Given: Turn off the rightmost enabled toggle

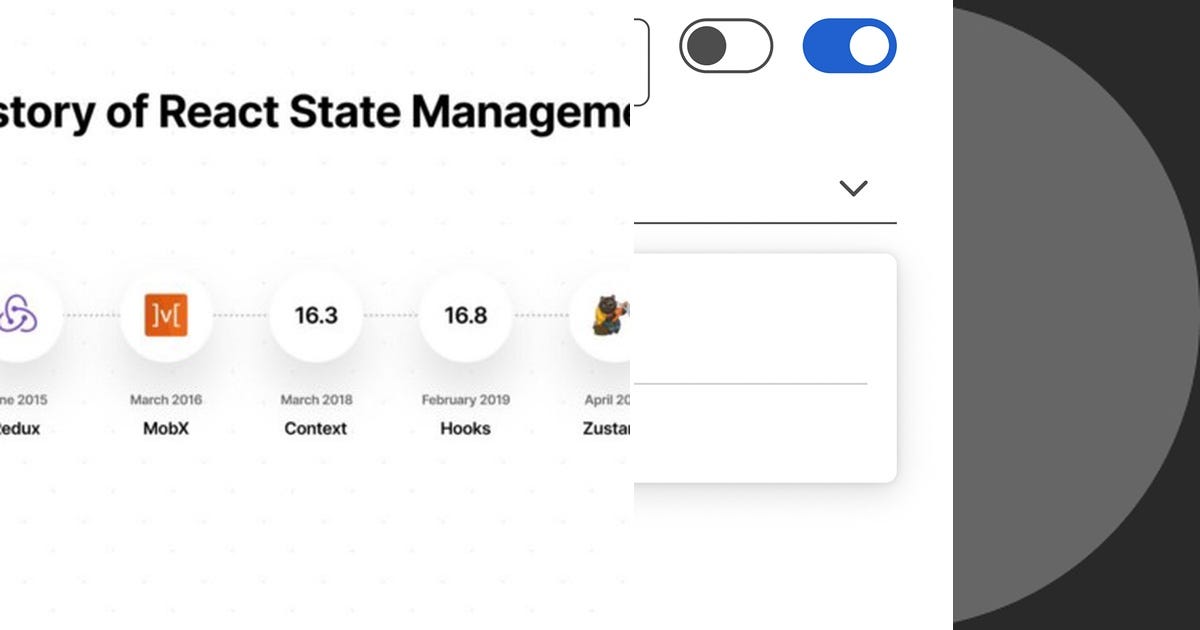Looking at the screenshot, I should [848, 44].
